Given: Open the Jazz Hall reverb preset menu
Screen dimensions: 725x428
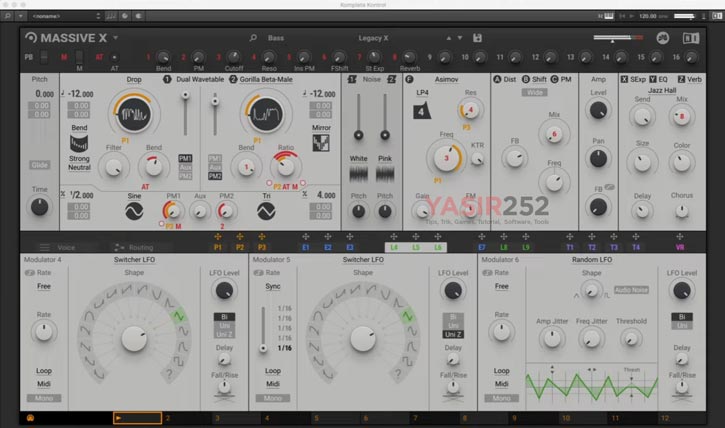Looking at the screenshot, I should point(662,91).
